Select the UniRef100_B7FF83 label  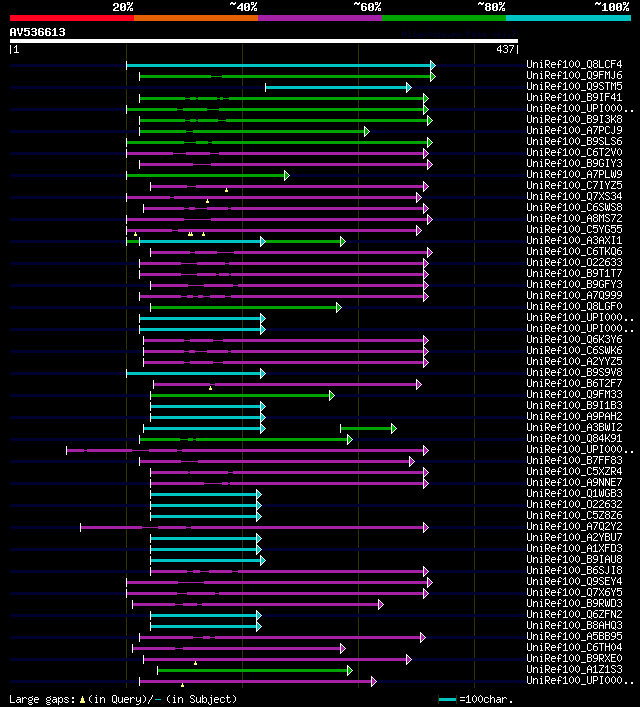(x=574, y=460)
